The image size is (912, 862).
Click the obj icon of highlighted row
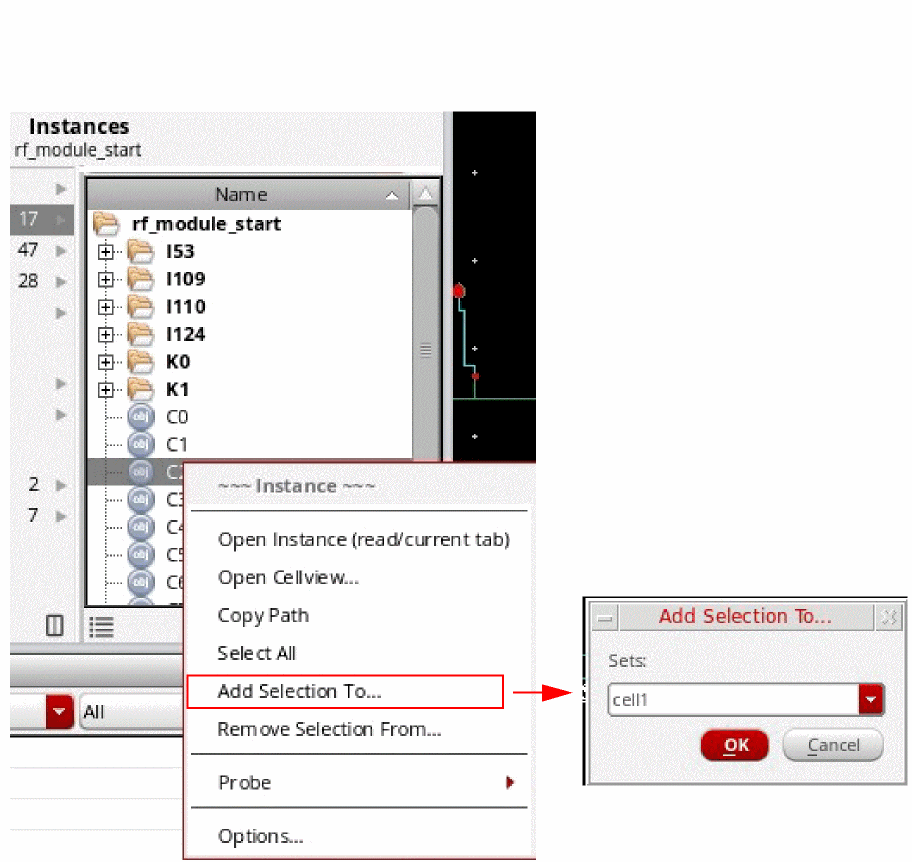pos(141,472)
